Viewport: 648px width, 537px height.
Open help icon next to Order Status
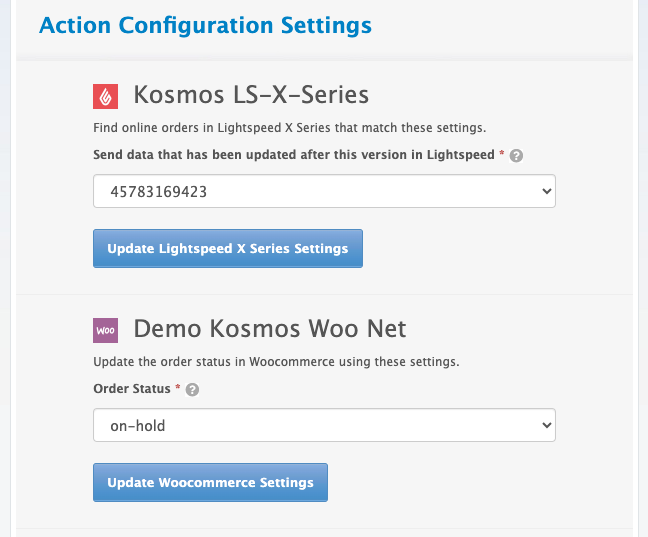[x=193, y=390]
